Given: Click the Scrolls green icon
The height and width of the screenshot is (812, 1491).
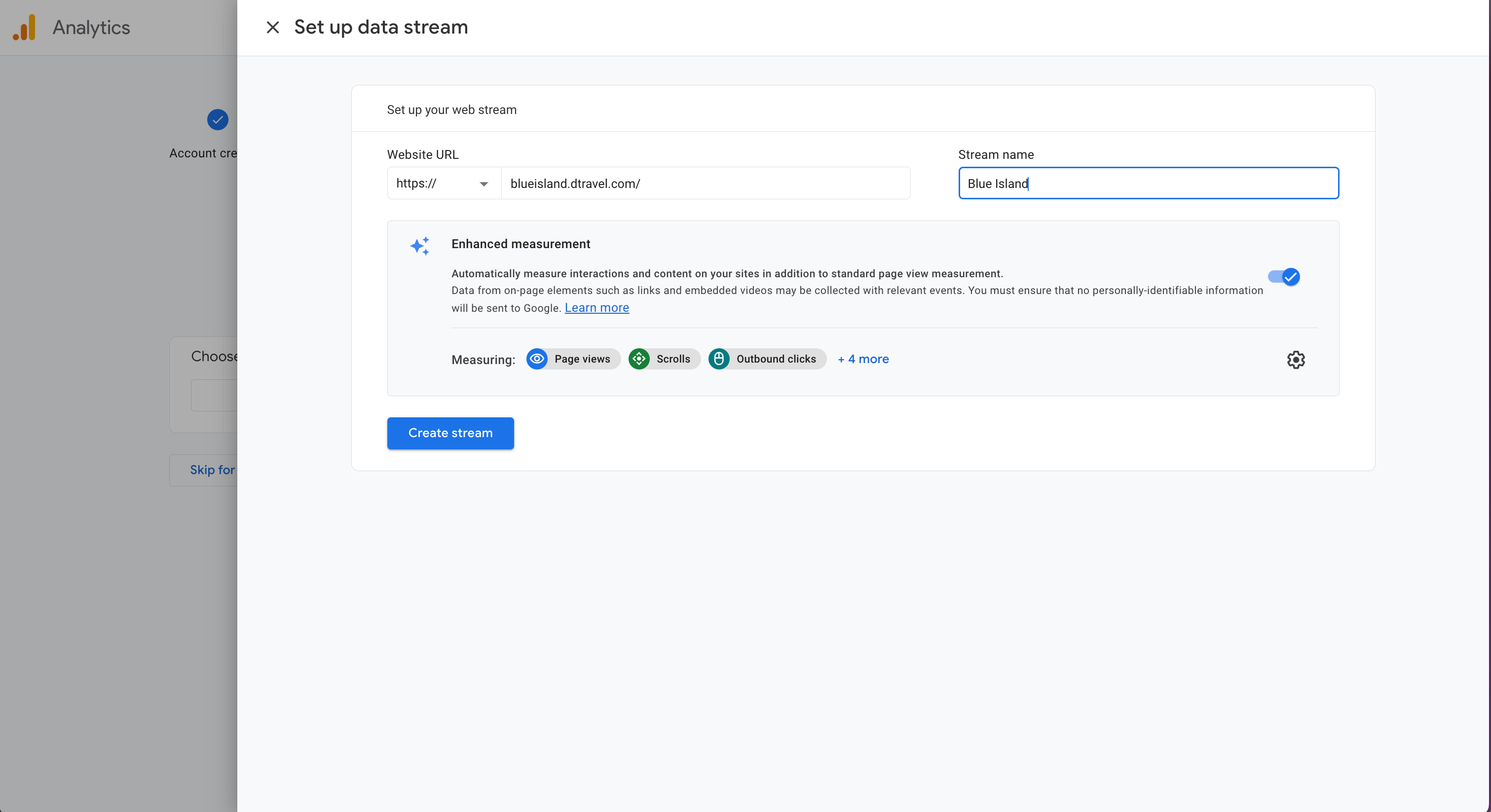Looking at the screenshot, I should pos(639,359).
